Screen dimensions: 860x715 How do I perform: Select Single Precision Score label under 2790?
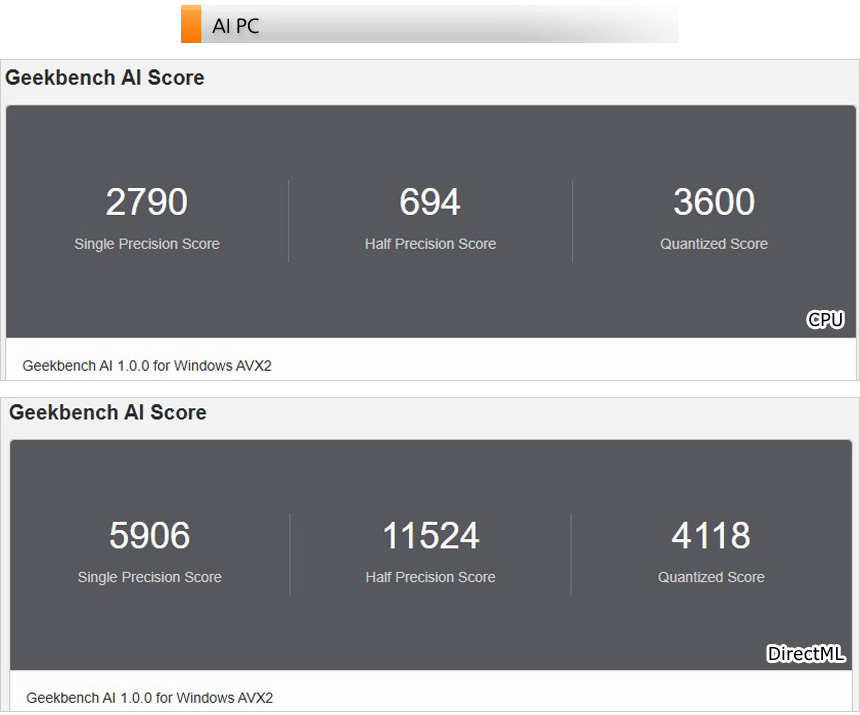tap(147, 243)
